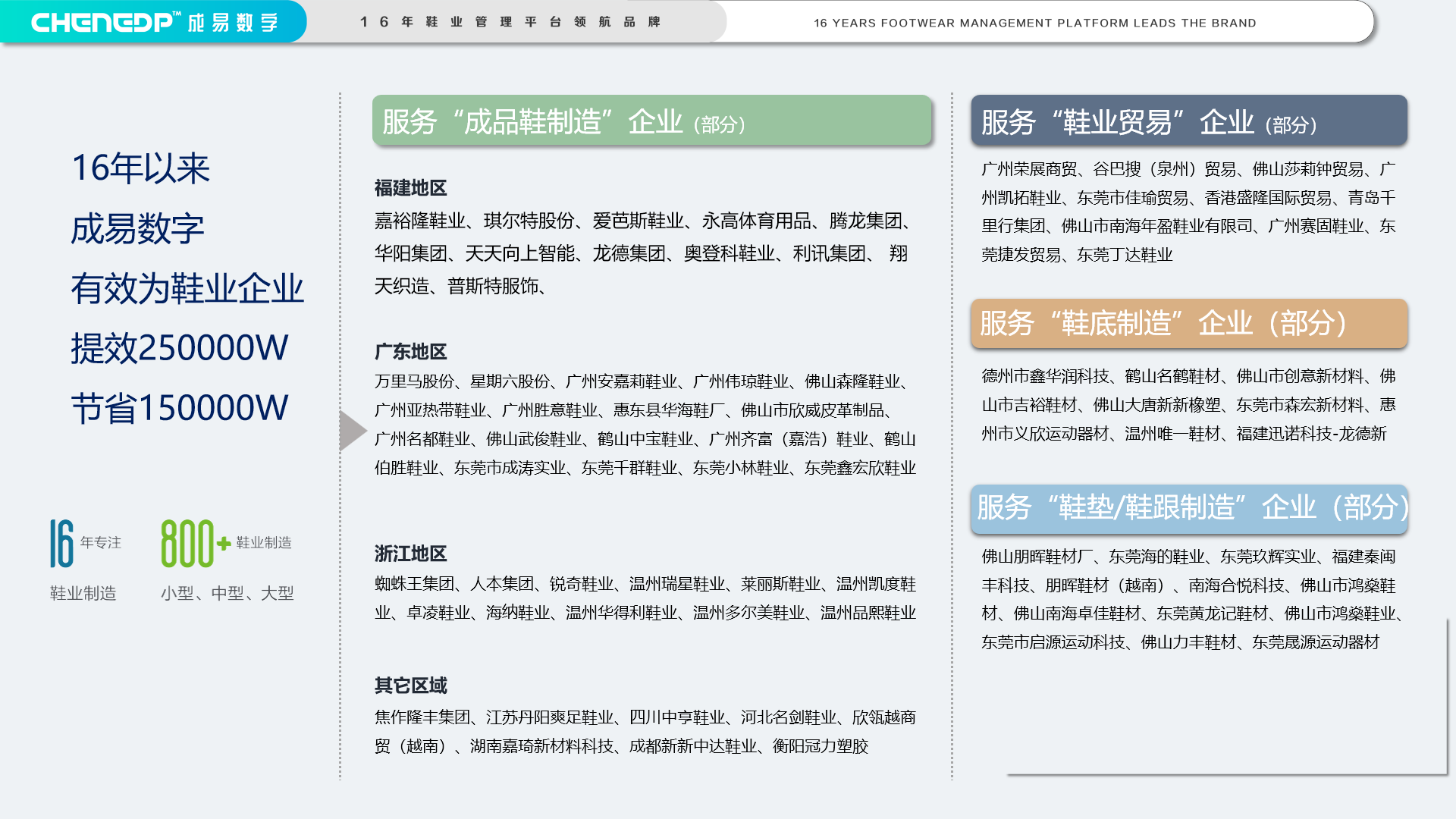Click the green 服务"成品鞋制造"企业 header
Viewport: 1456px width, 819px height.
pyautogui.click(x=651, y=121)
